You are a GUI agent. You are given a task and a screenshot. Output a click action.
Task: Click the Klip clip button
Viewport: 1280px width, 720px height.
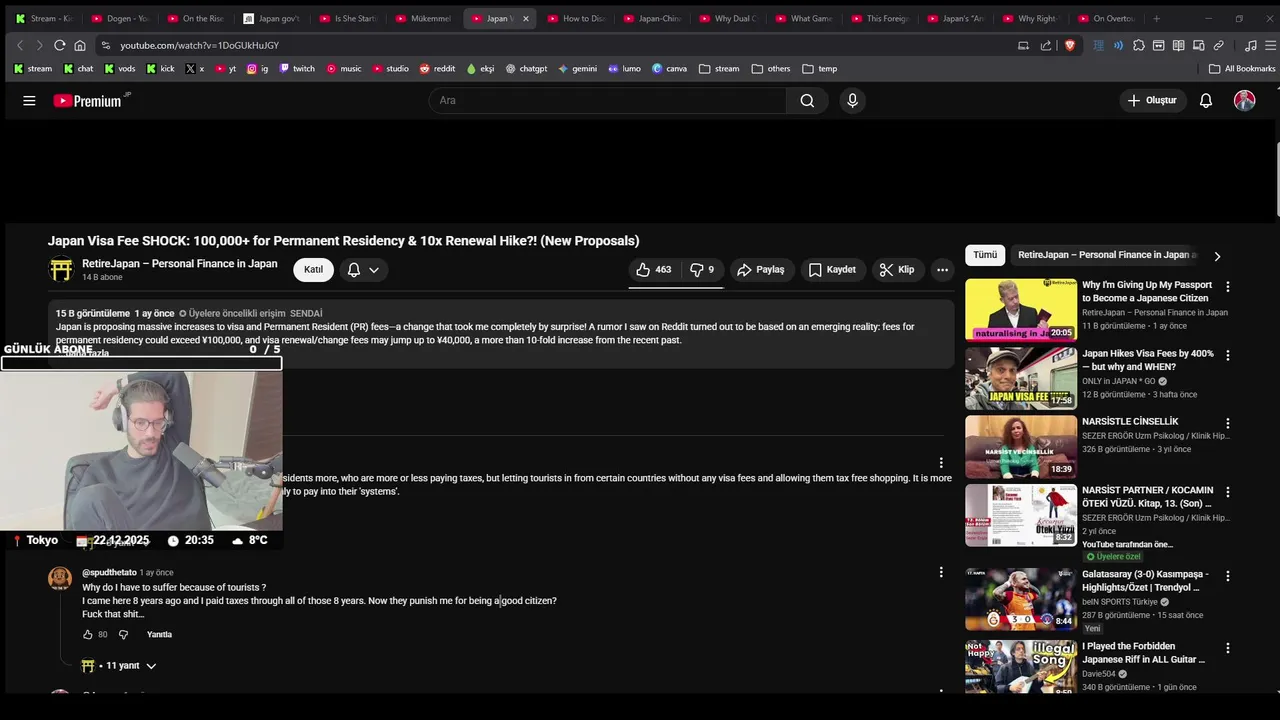coord(896,270)
